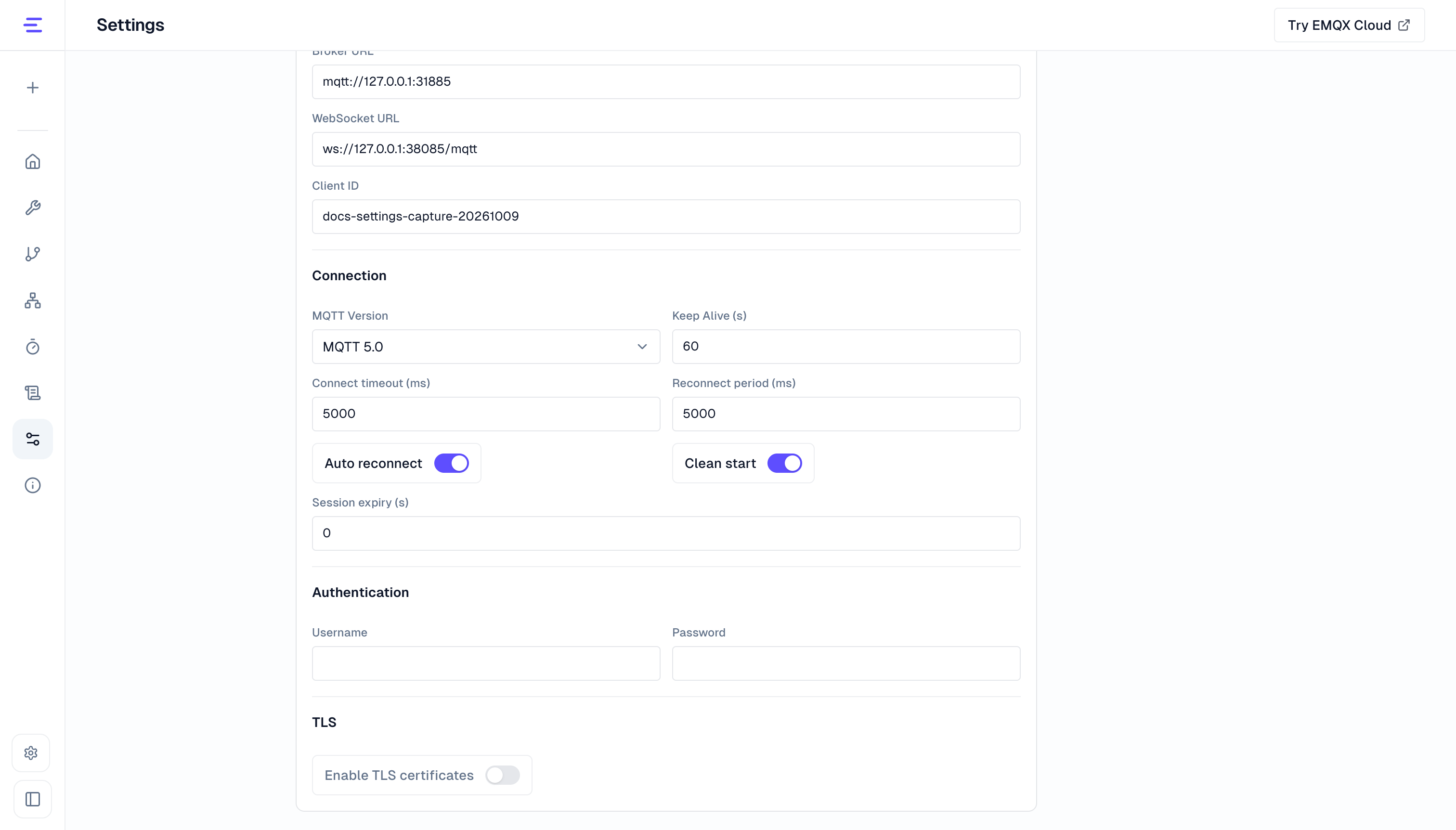Viewport: 1456px width, 830px height.
Task: Click the TLS section heading
Action: pos(324,723)
